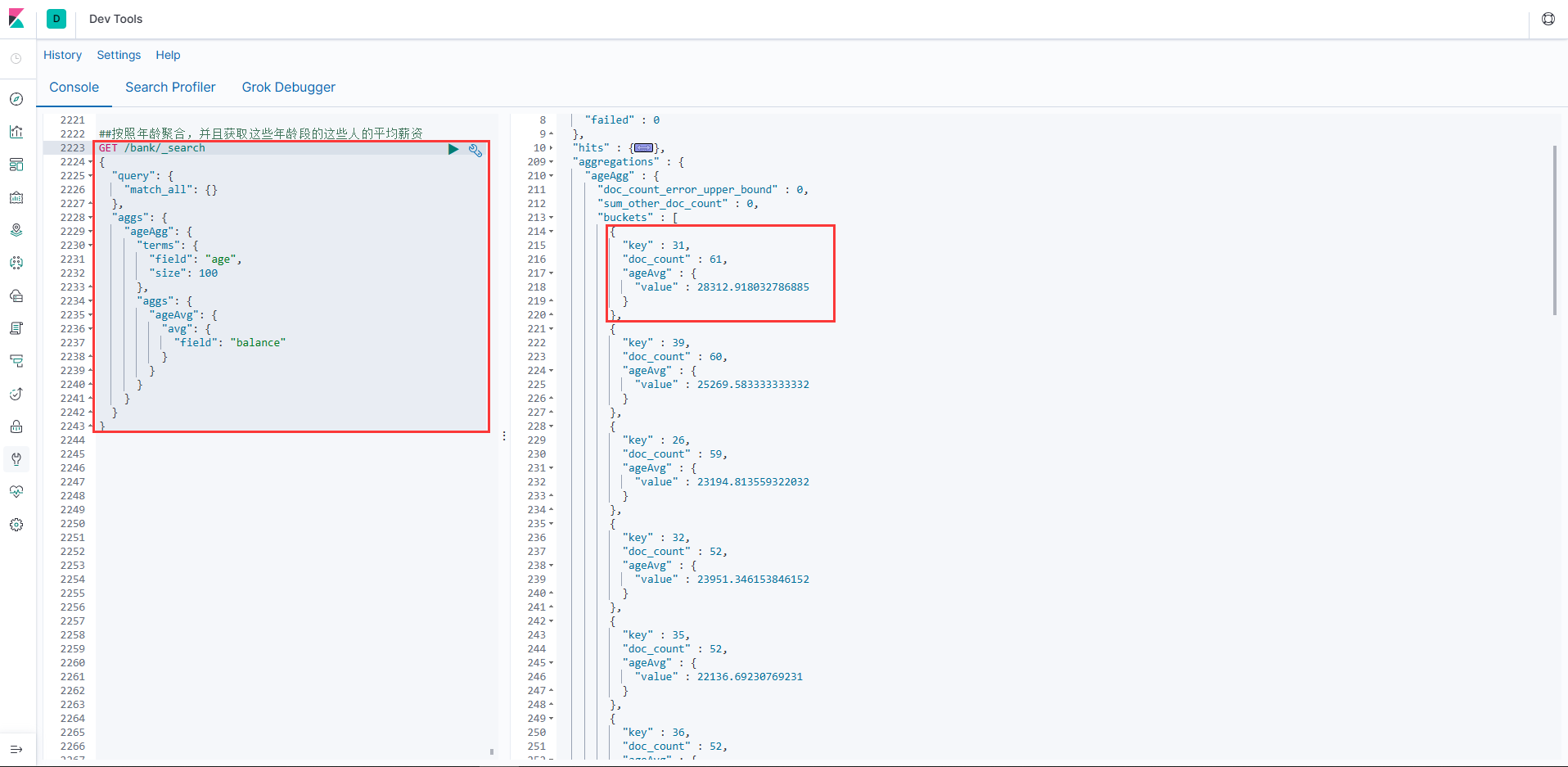
Task: Open the Settings link
Action: tap(119, 55)
